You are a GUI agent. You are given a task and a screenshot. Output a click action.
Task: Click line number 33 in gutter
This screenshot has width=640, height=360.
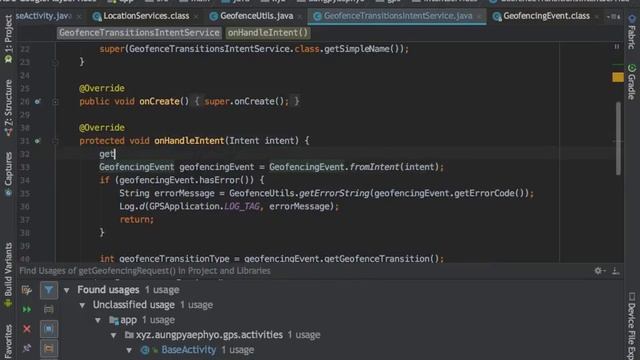click(x=25, y=167)
